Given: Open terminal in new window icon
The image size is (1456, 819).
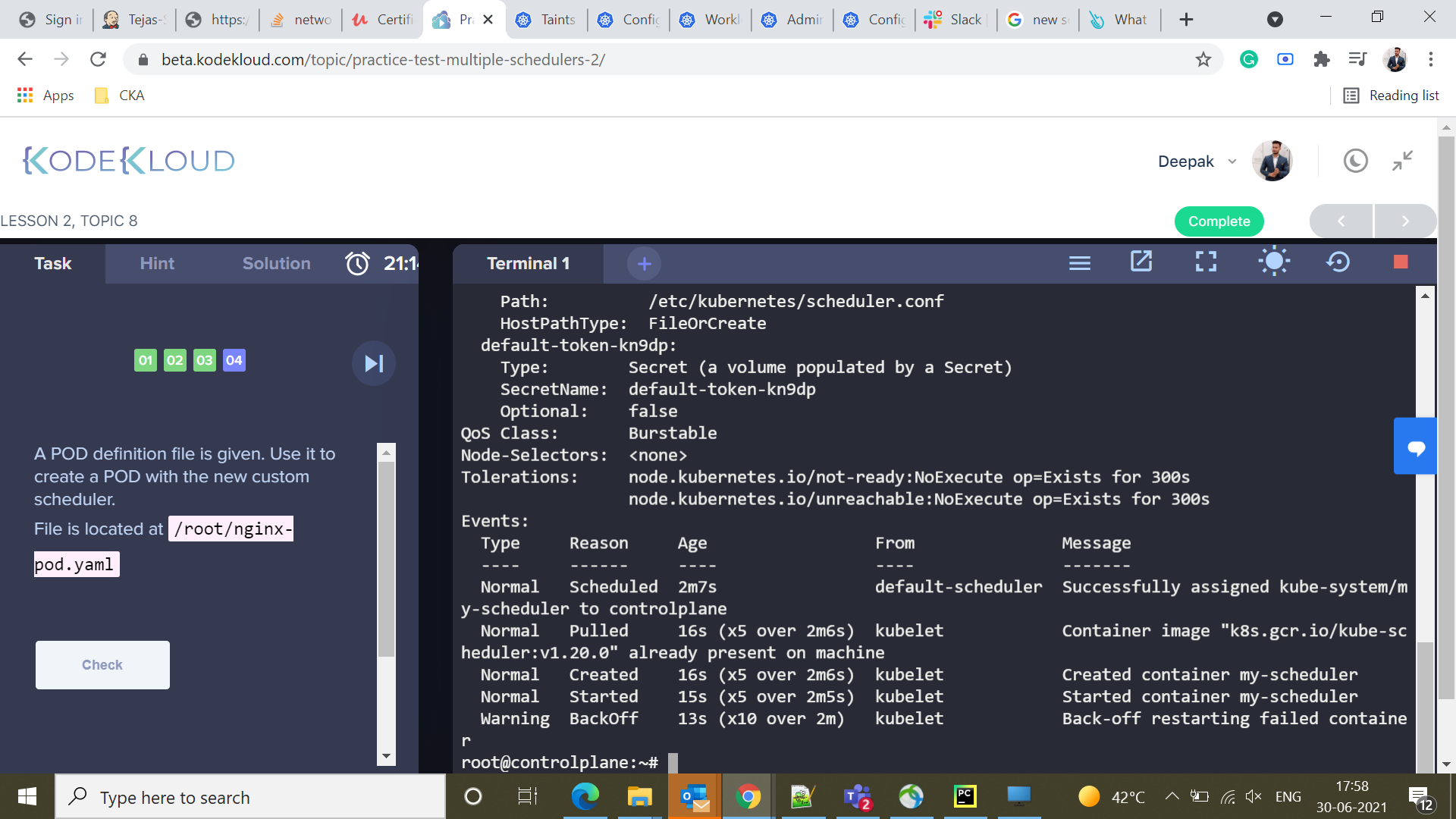Looking at the screenshot, I should click(1141, 262).
